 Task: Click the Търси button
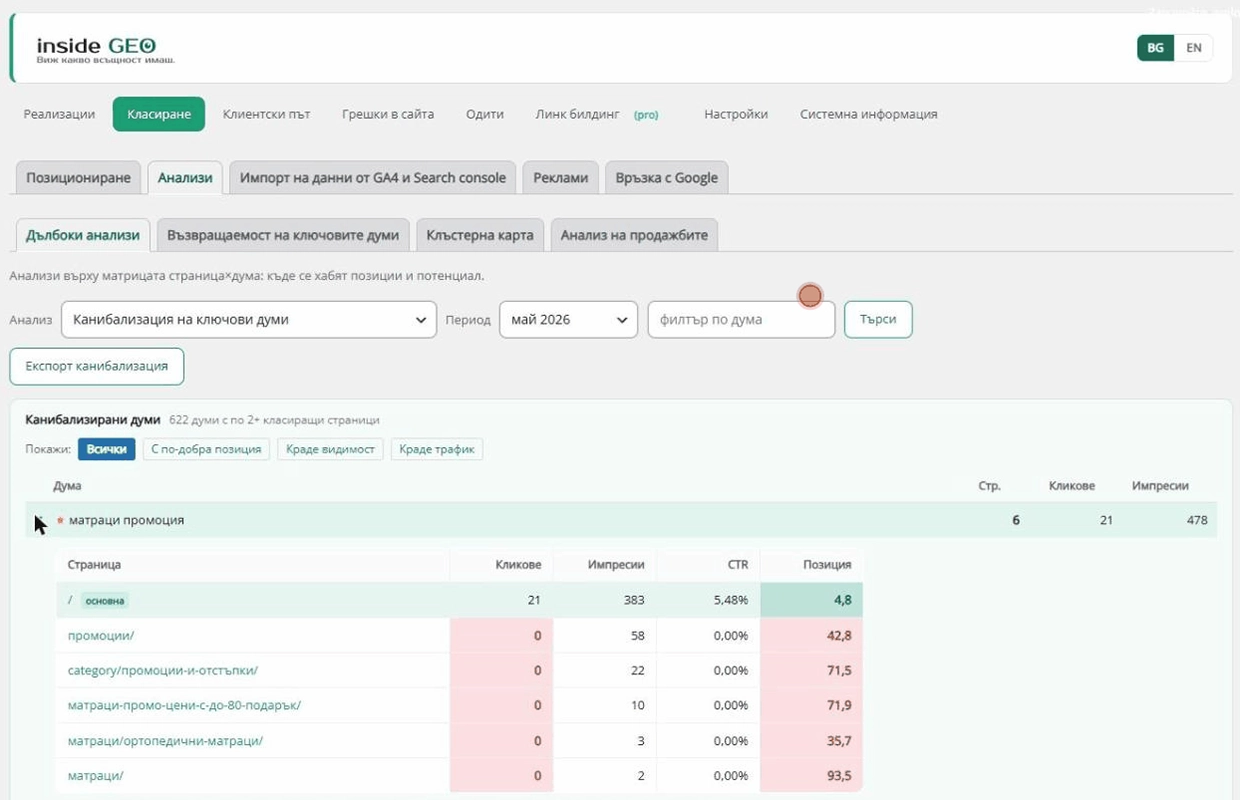(x=878, y=320)
